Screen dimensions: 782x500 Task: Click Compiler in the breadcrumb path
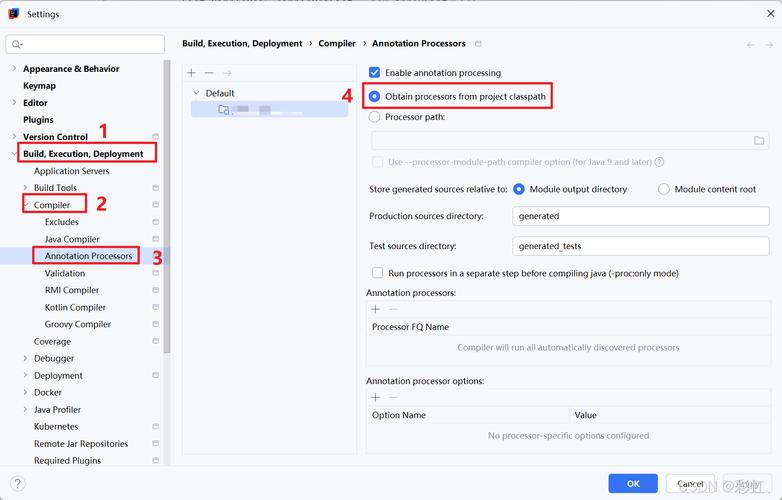tap(337, 44)
